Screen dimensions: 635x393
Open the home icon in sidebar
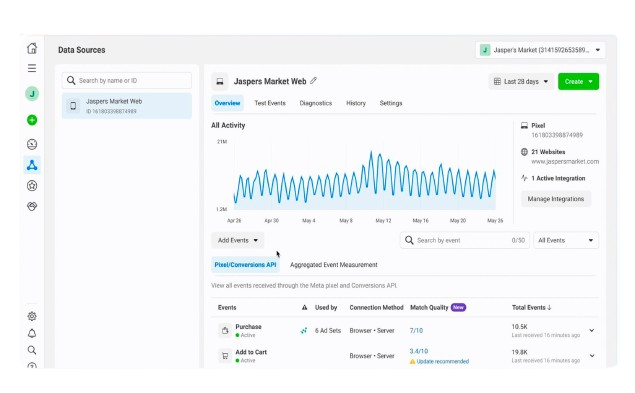32,48
